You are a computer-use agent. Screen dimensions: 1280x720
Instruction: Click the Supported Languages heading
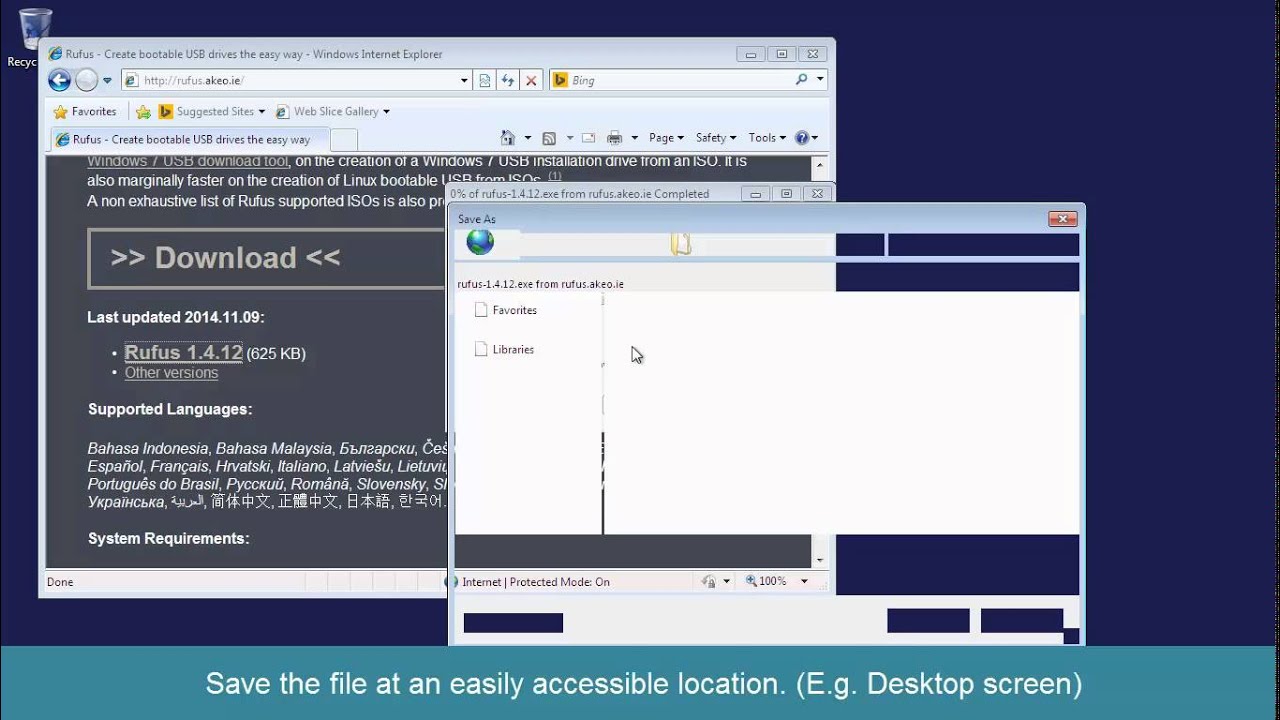click(x=170, y=409)
